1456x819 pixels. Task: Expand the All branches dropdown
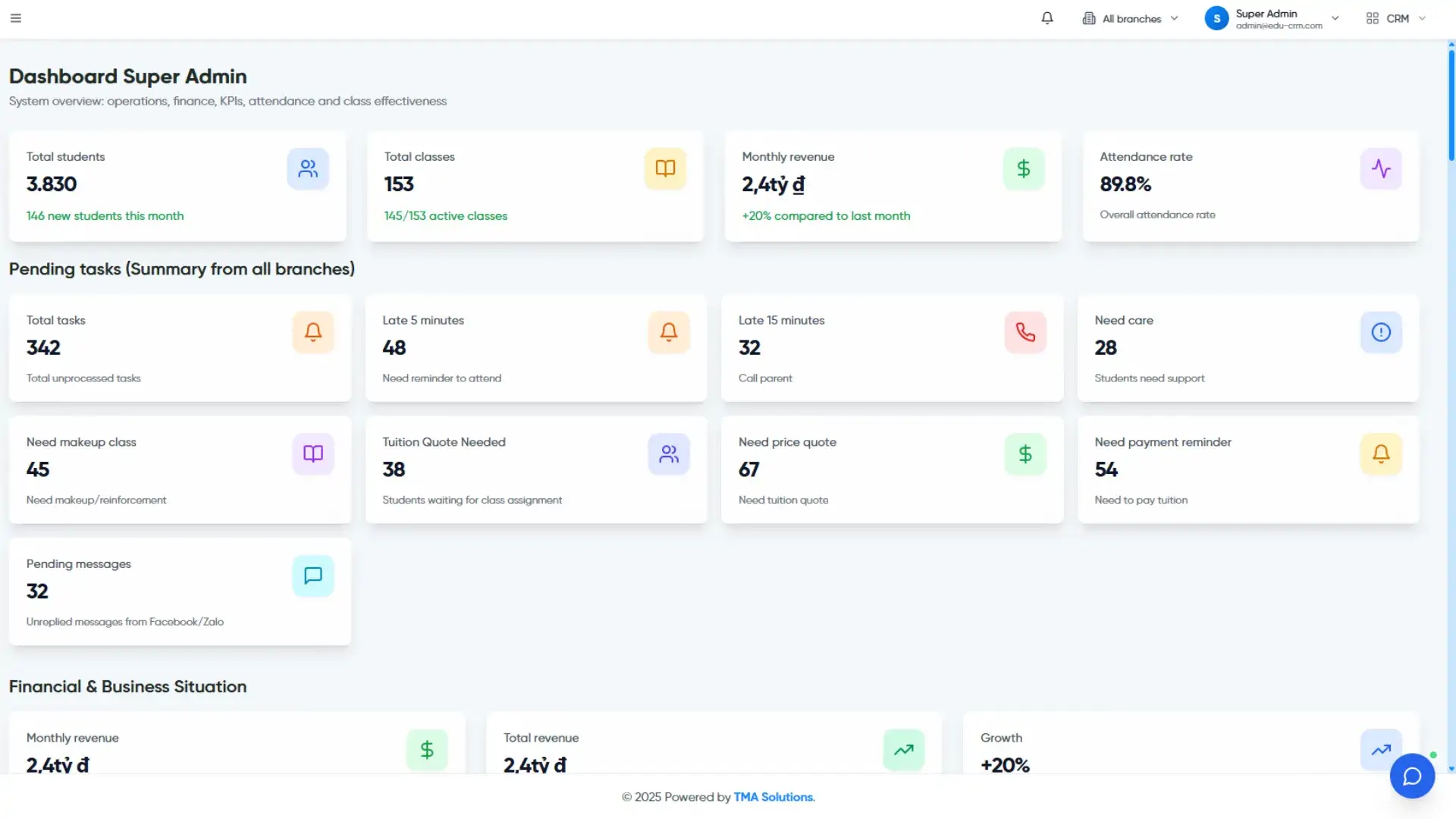pos(1130,18)
